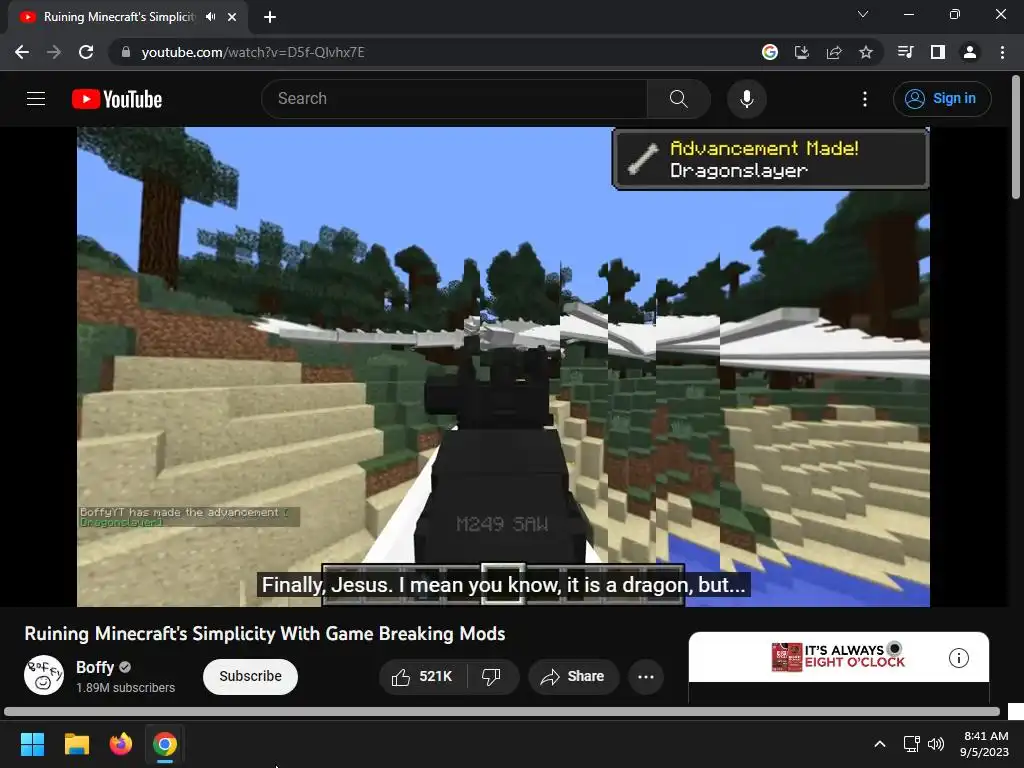Open Chrome tab search chevron

[x=863, y=14]
